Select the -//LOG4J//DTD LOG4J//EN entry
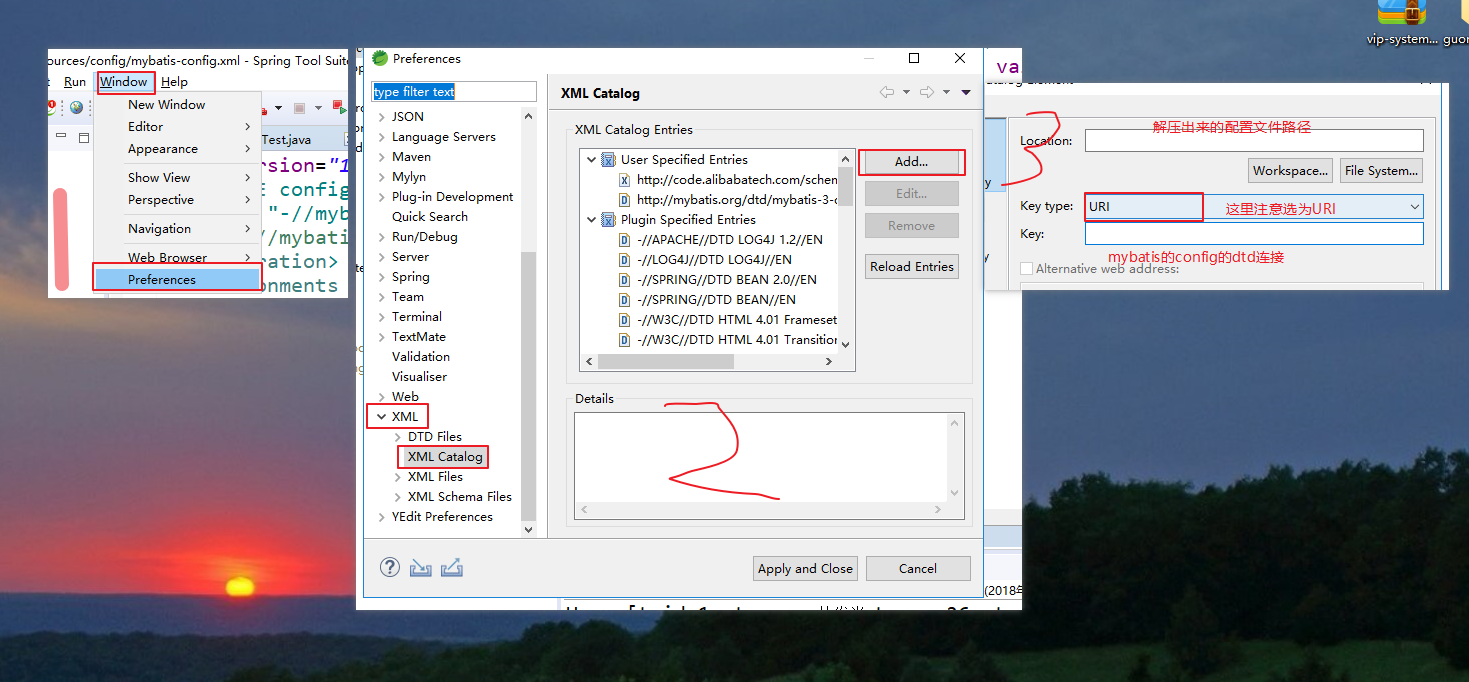The image size is (1469, 682). (x=714, y=260)
